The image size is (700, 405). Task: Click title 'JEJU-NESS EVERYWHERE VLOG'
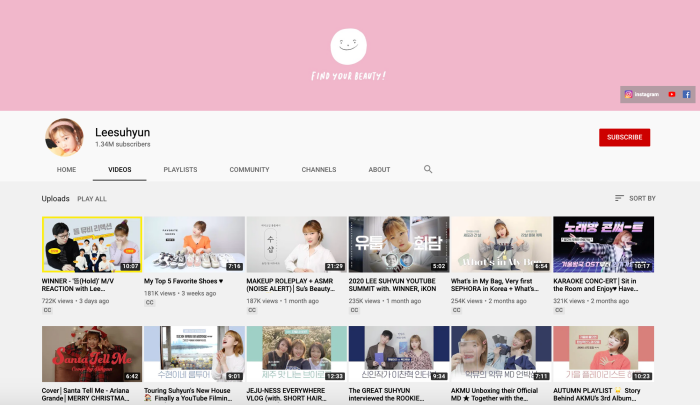pos(287,394)
